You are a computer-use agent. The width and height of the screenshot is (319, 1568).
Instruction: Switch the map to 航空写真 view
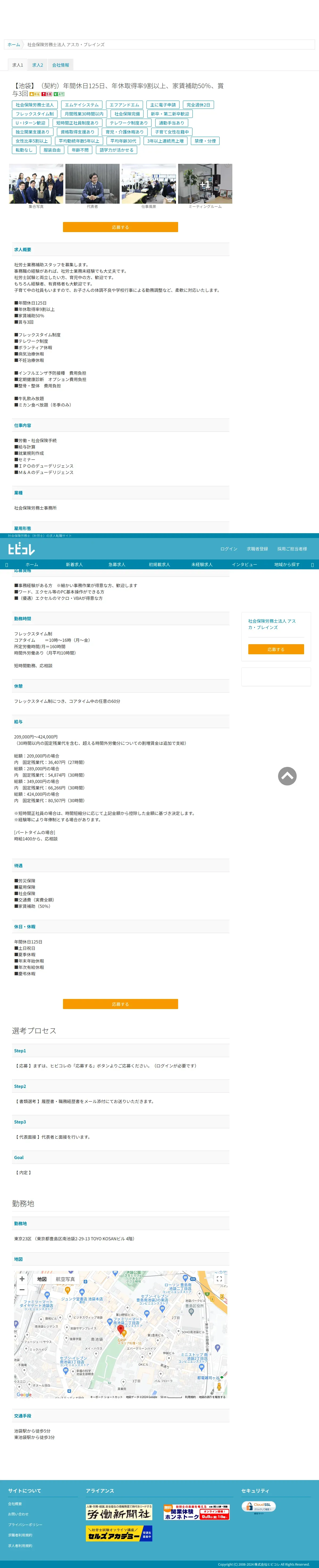tap(65, 1279)
